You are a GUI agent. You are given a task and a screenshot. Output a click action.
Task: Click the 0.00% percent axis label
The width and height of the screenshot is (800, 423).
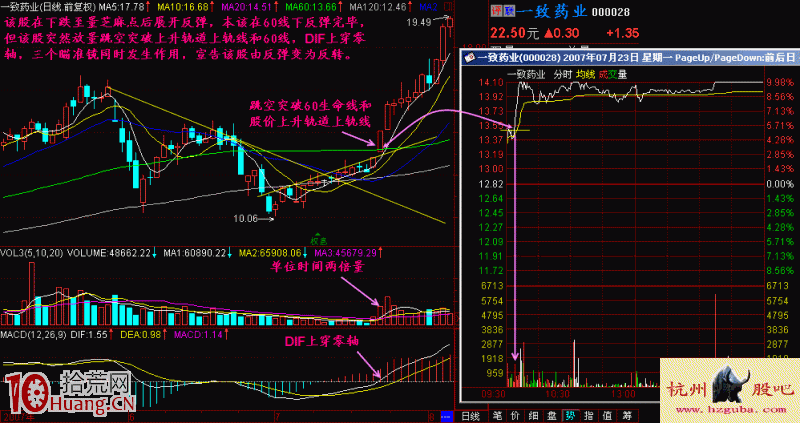[x=781, y=184]
